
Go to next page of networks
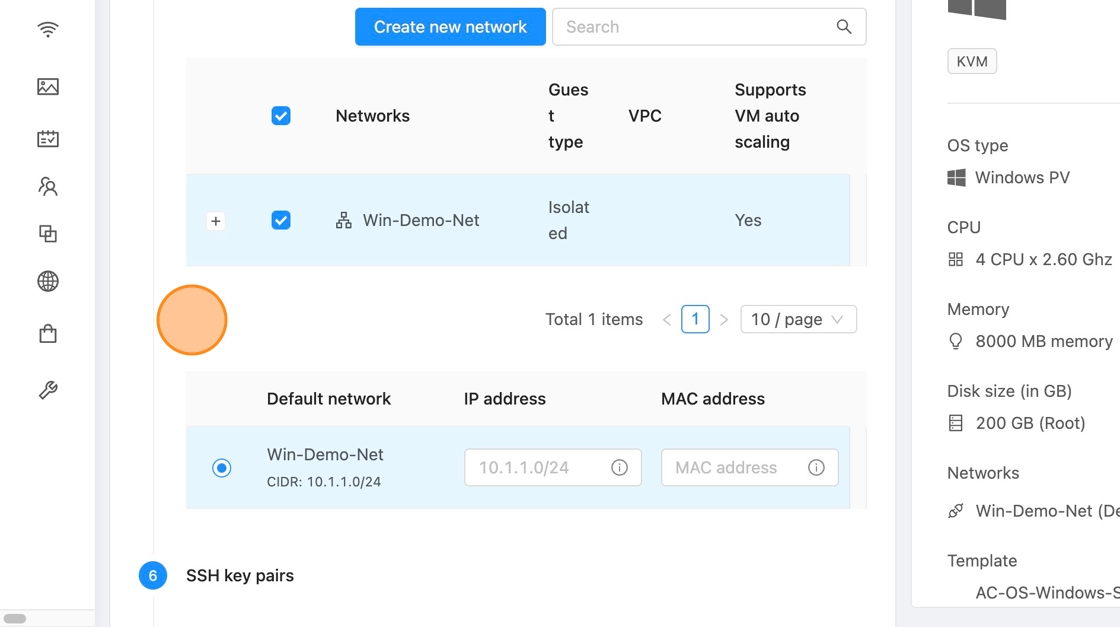724,320
